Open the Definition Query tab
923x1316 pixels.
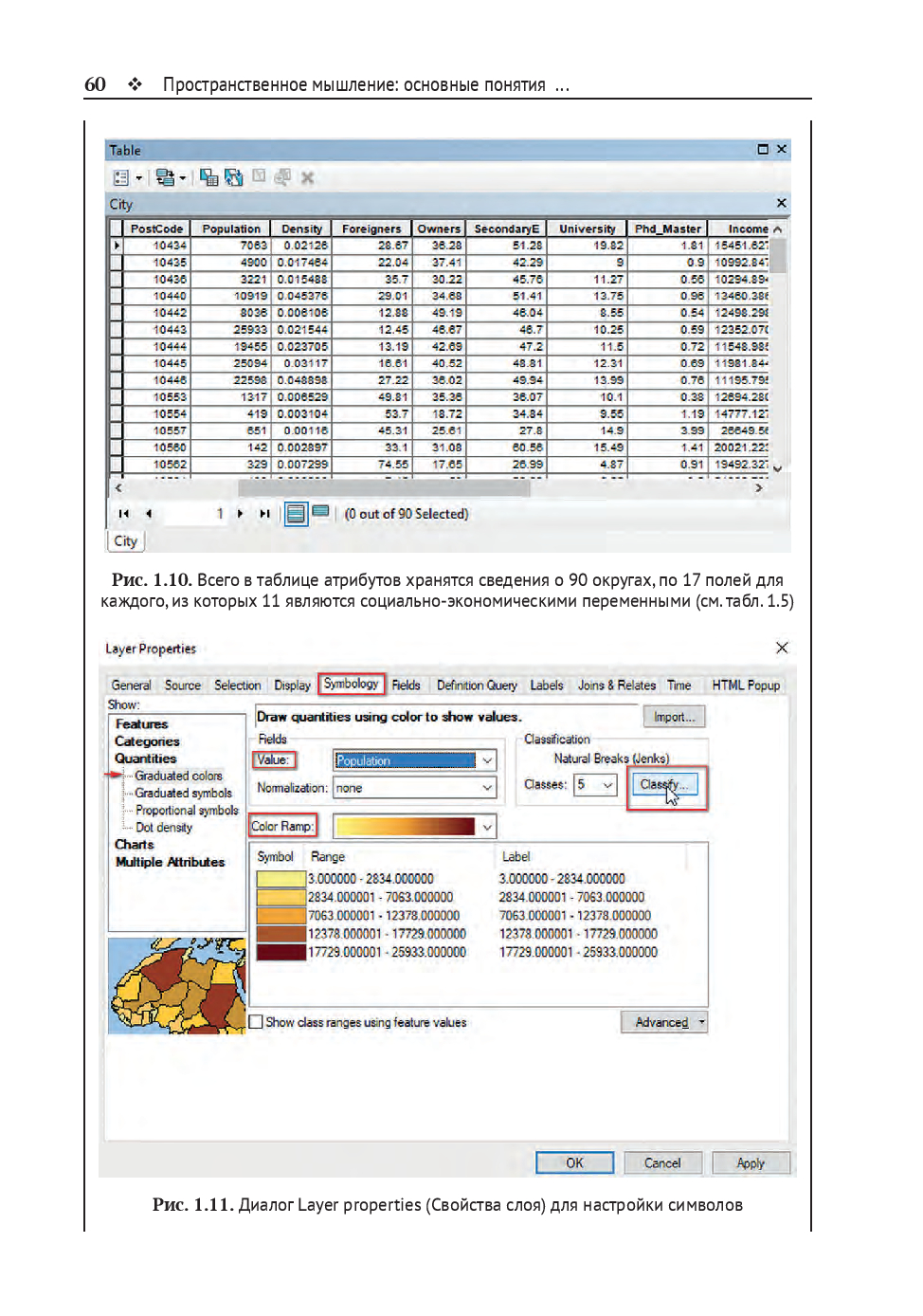tap(477, 685)
